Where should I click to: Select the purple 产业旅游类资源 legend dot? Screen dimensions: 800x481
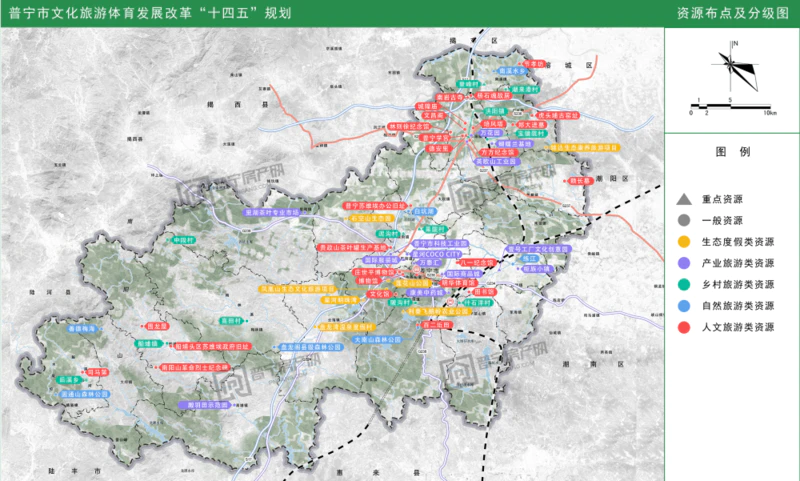[x=684, y=263]
